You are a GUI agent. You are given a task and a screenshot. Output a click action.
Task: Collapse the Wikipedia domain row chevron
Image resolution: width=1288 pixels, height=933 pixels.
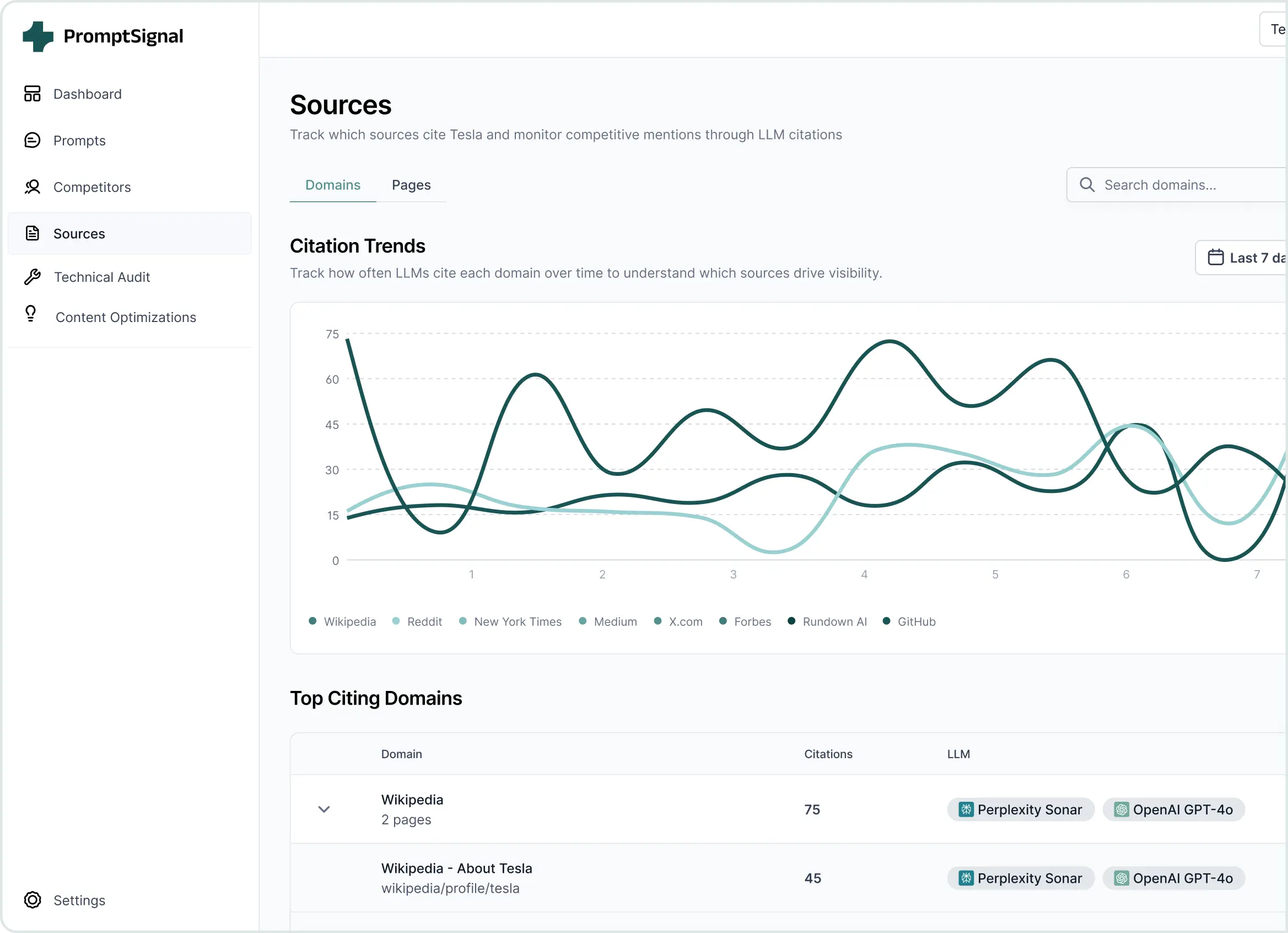[x=324, y=809]
